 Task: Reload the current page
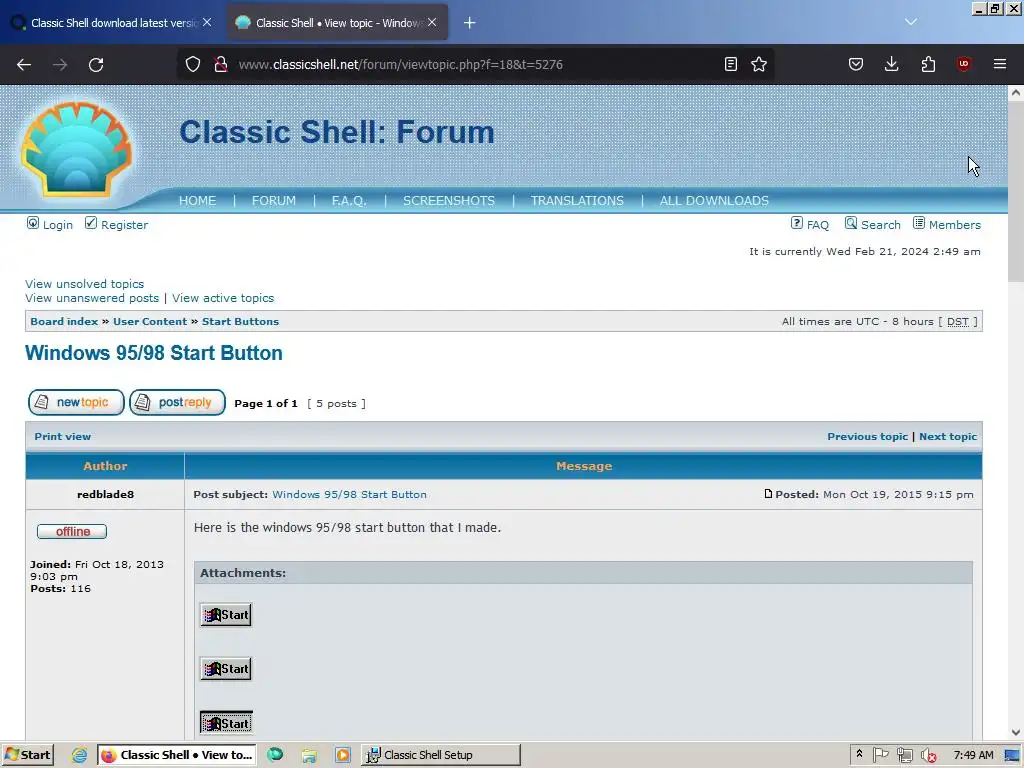click(96, 65)
